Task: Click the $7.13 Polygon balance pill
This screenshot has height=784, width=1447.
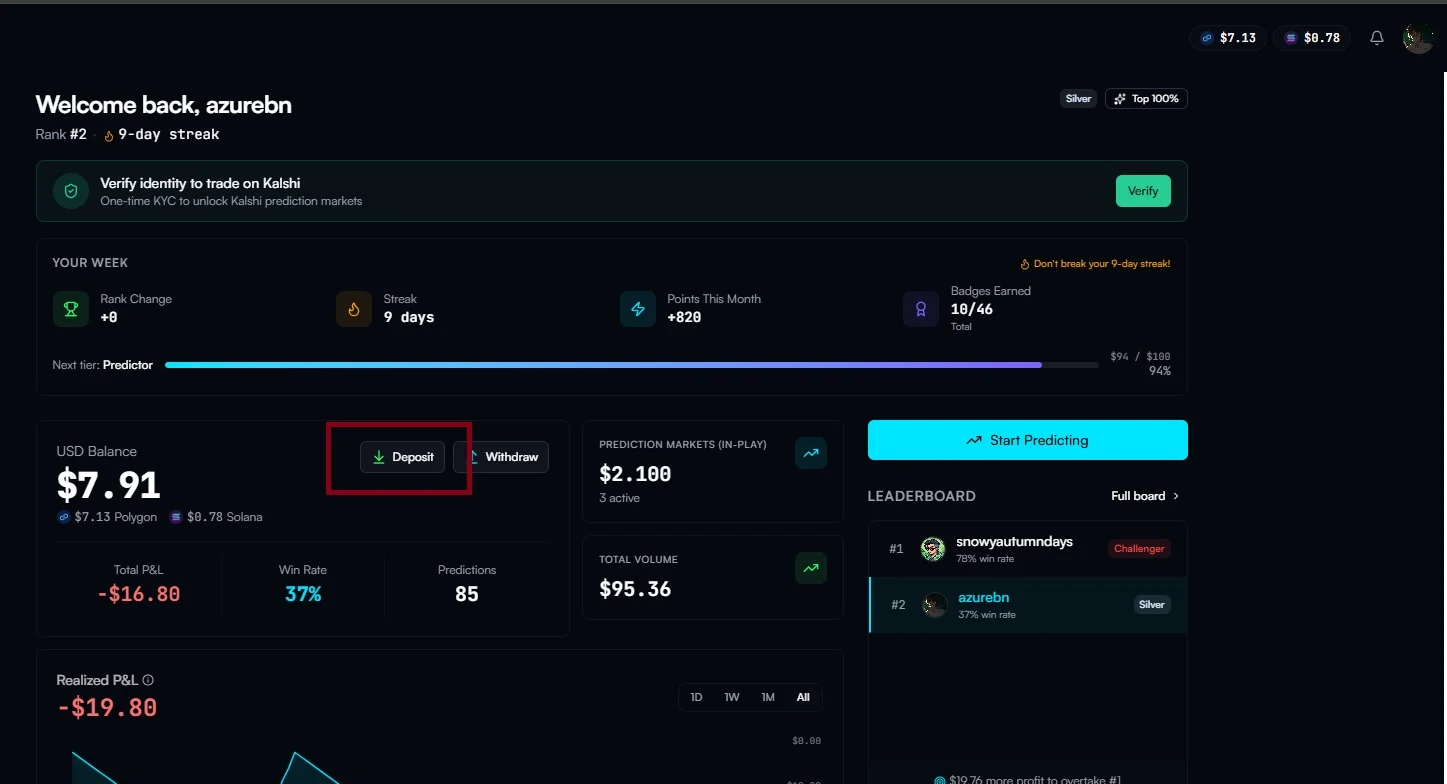Action: 1228,38
